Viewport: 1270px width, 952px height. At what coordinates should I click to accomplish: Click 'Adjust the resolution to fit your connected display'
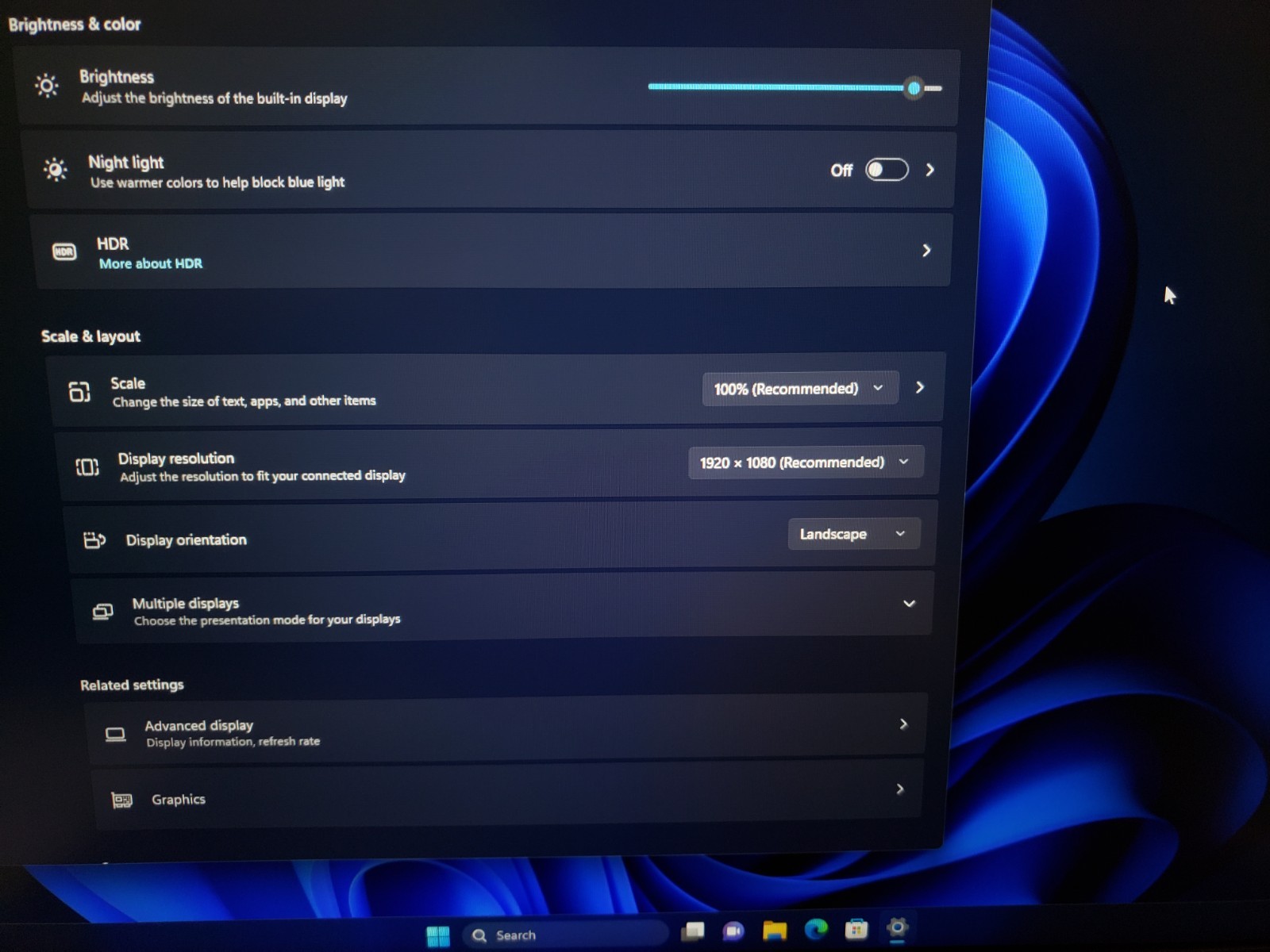coord(262,476)
